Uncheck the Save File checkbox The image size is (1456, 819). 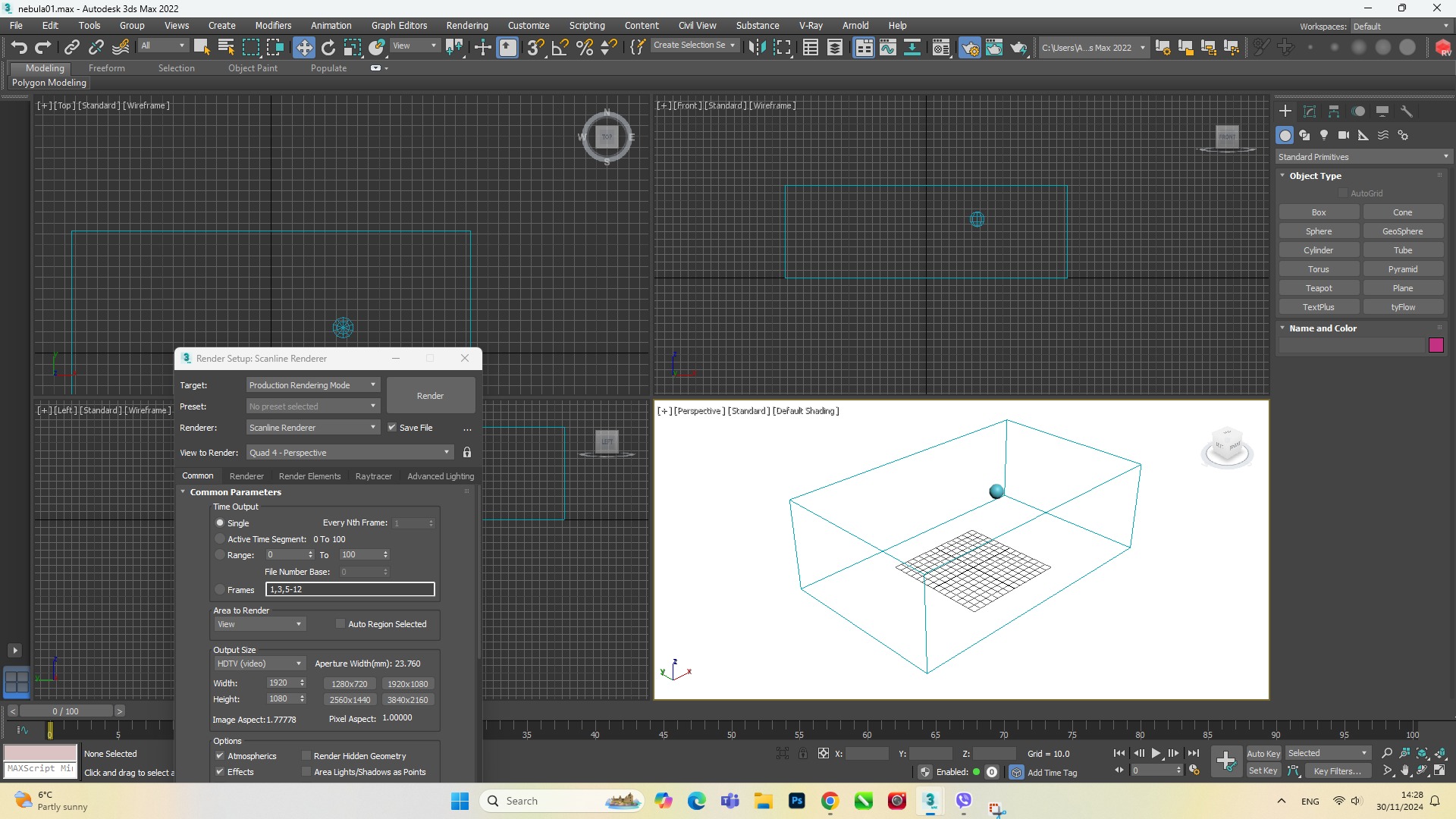[x=392, y=428]
